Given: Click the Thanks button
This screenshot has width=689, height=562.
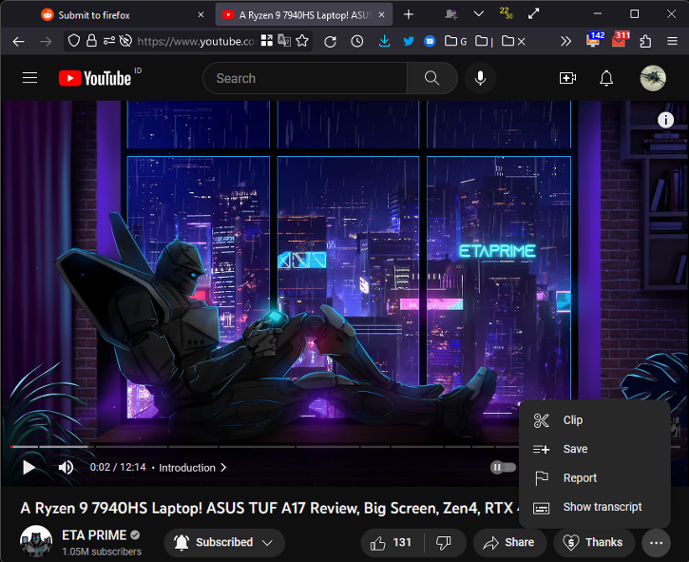Looking at the screenshot, I should 595,543.
